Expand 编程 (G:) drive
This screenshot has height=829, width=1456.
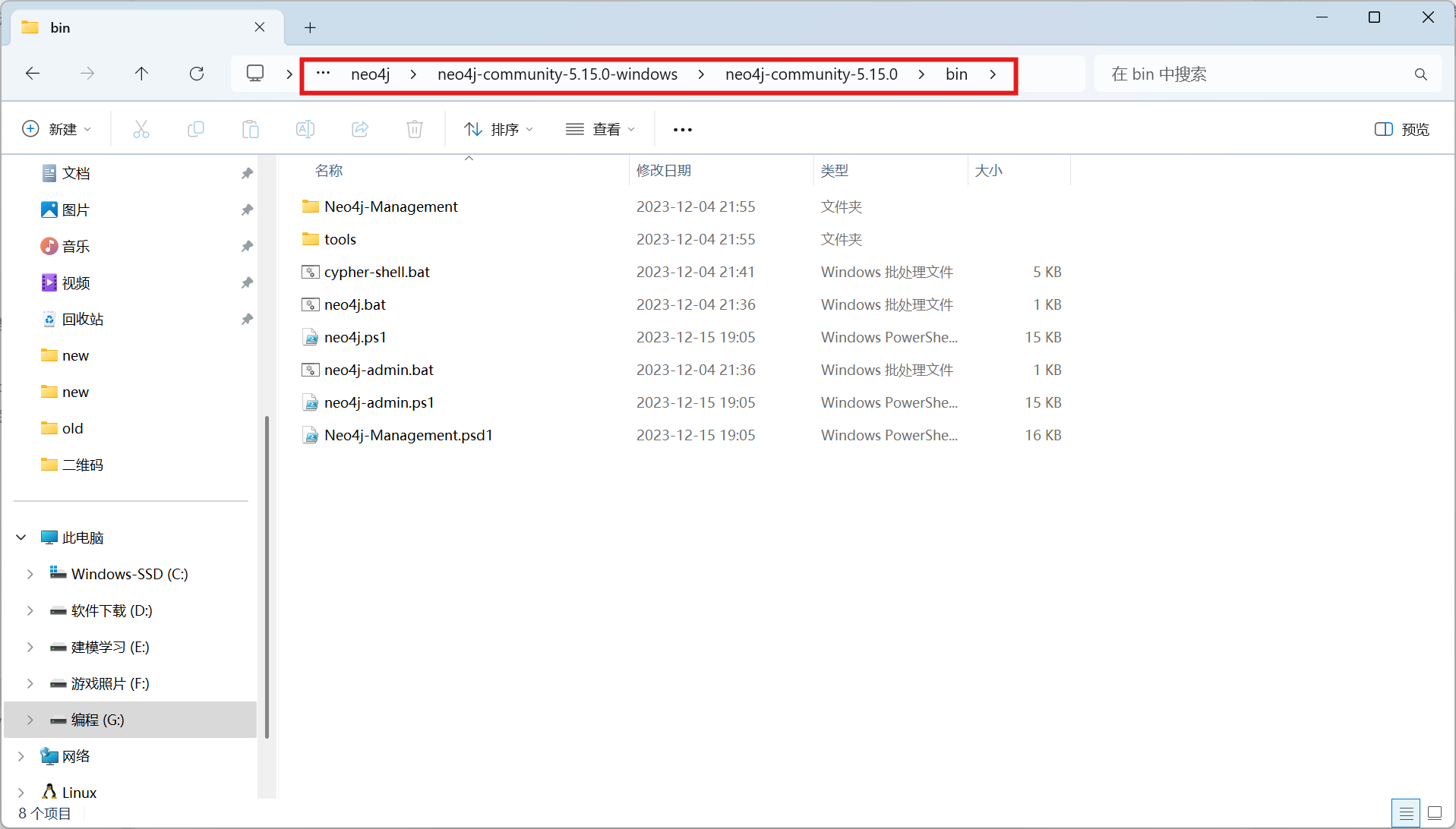coord(30,720)
